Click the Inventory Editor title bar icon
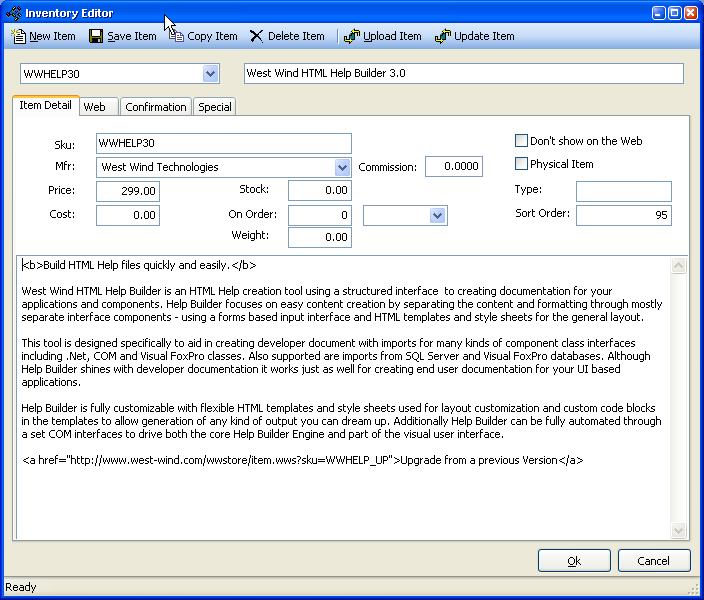This screenshot has width=704, height=600. pyautogui.click(x=13, y=13)
